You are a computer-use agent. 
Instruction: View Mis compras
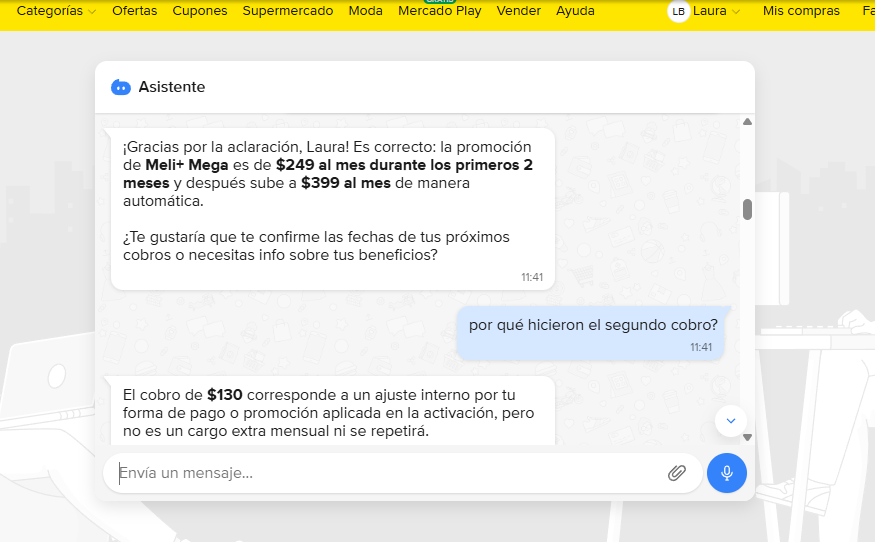pos(801,11)
